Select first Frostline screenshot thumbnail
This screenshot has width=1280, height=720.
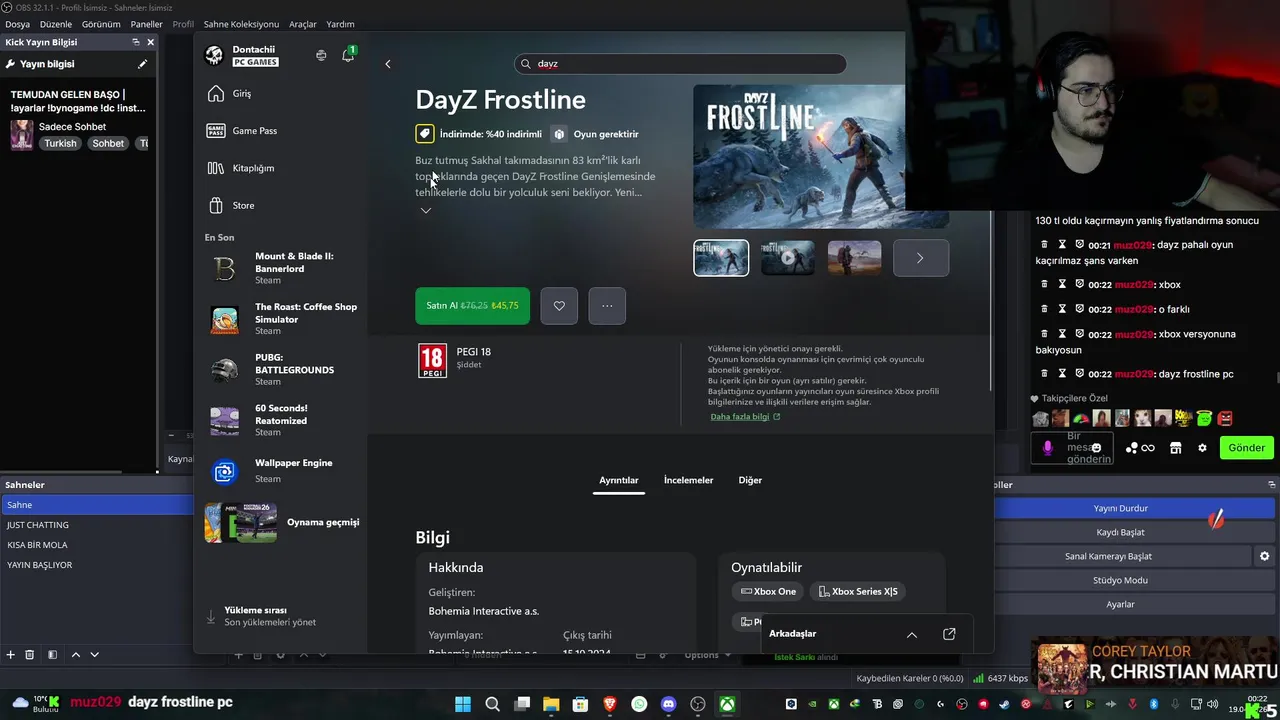click(x=721, y=258)
